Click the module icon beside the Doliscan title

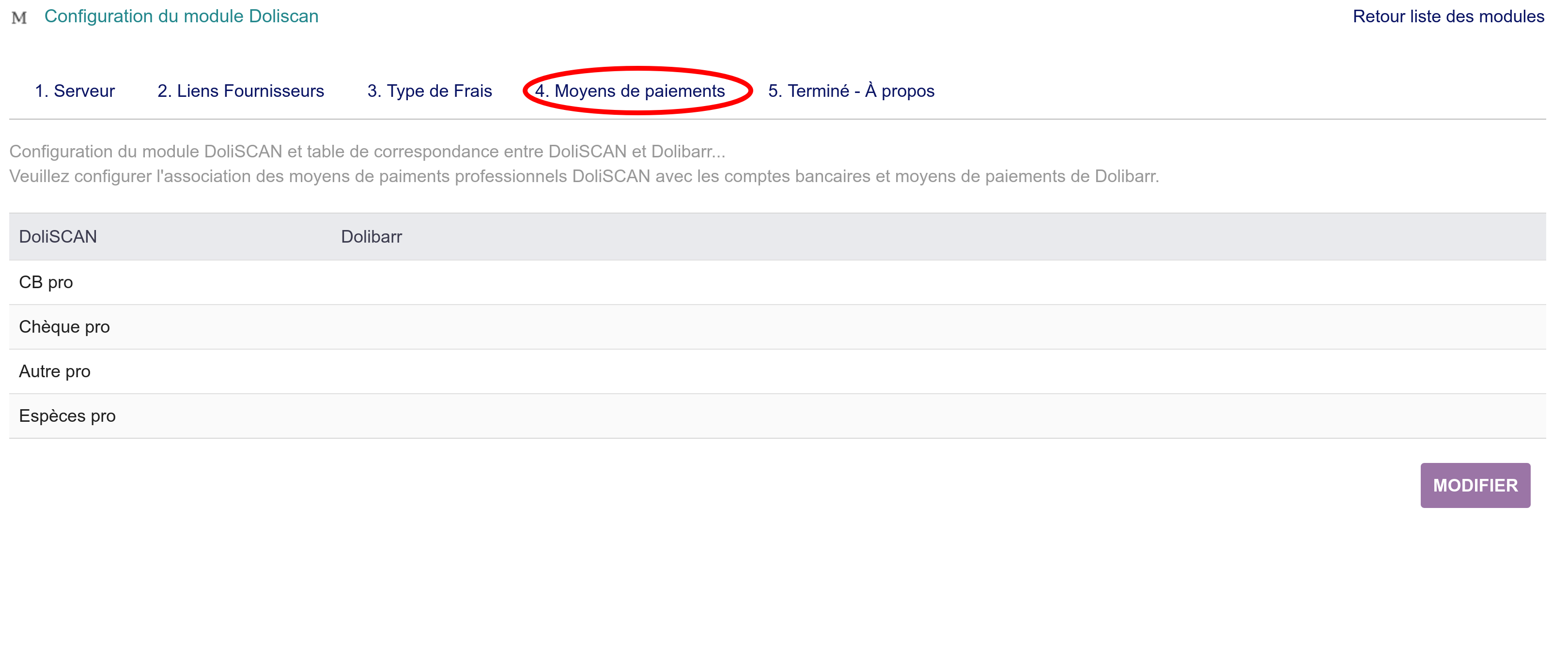(x=19, y=17)
